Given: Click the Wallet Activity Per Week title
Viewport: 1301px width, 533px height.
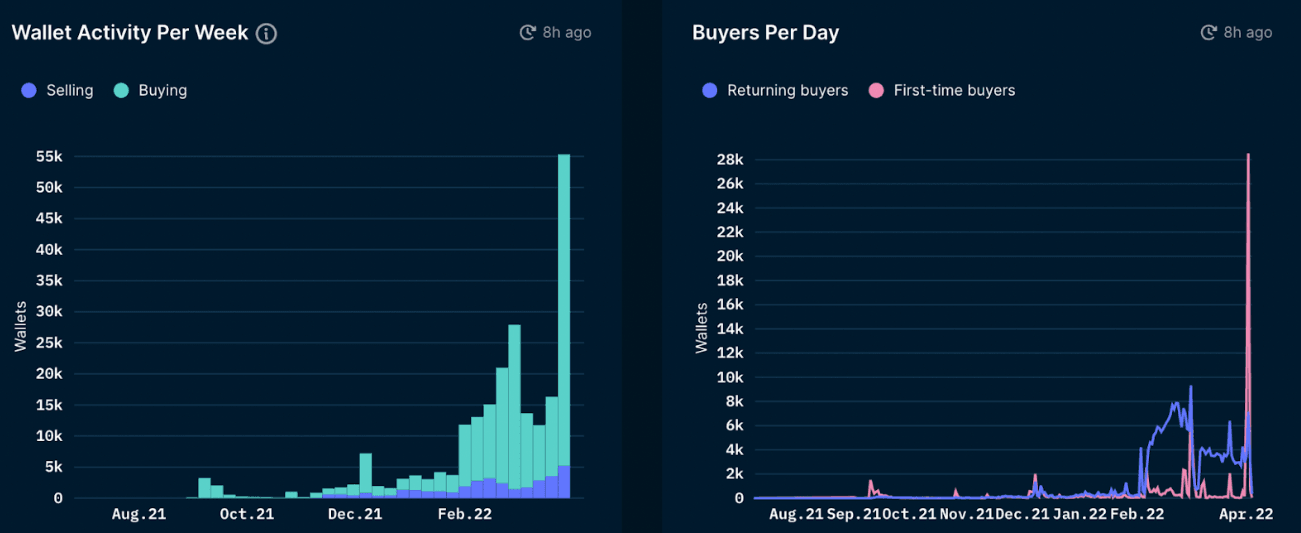Looking at the screenshot, I should [x=130, y=33].
